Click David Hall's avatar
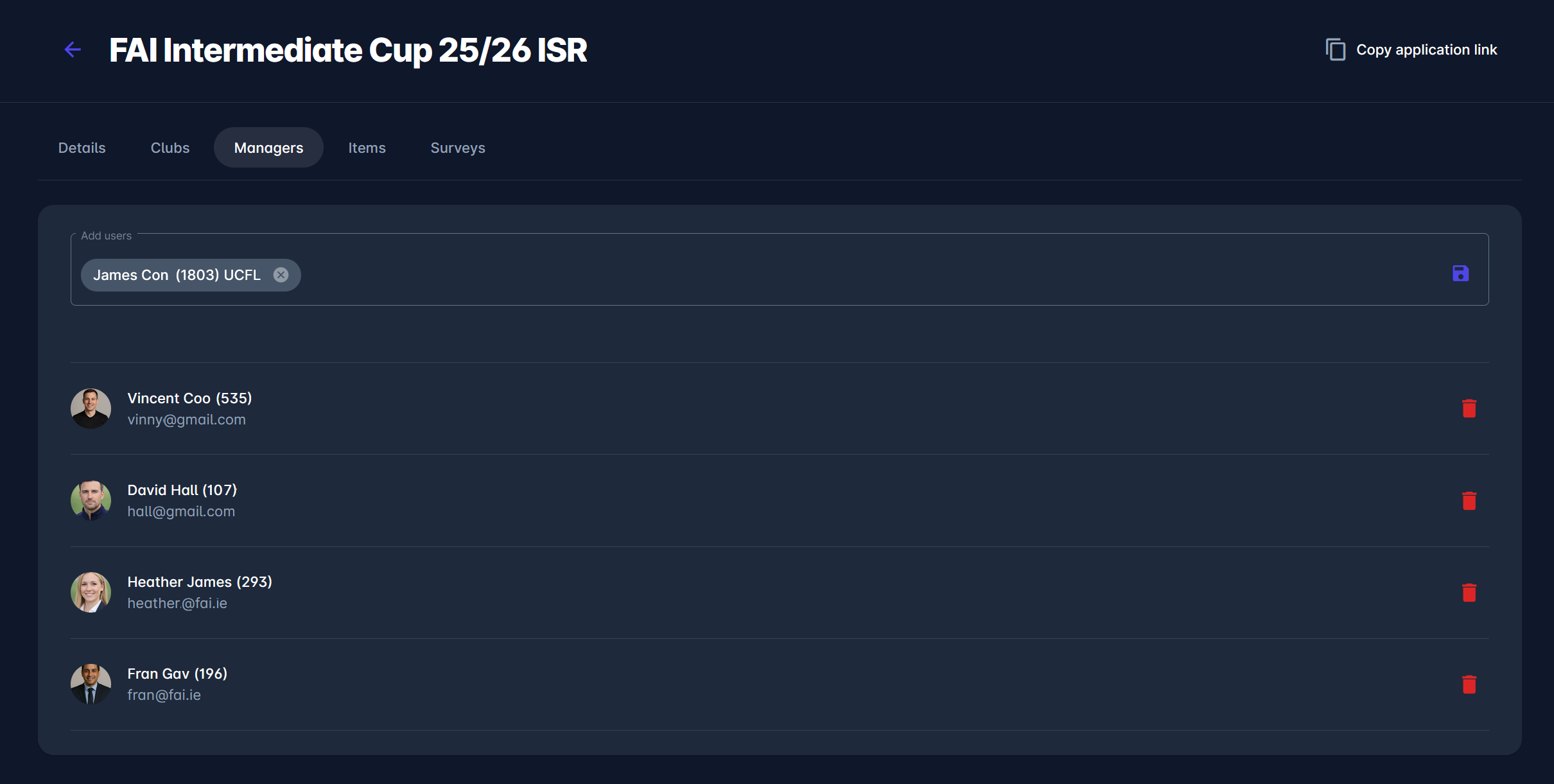Image resolution: width=1554 pixels, height=784 pixels. (91, 501)
